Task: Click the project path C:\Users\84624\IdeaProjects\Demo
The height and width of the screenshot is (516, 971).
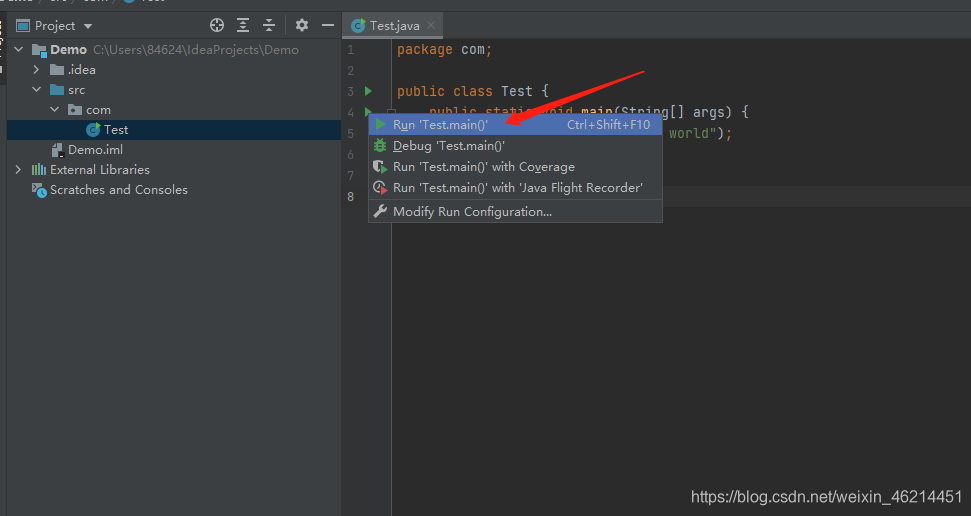Action: point(196,50)
